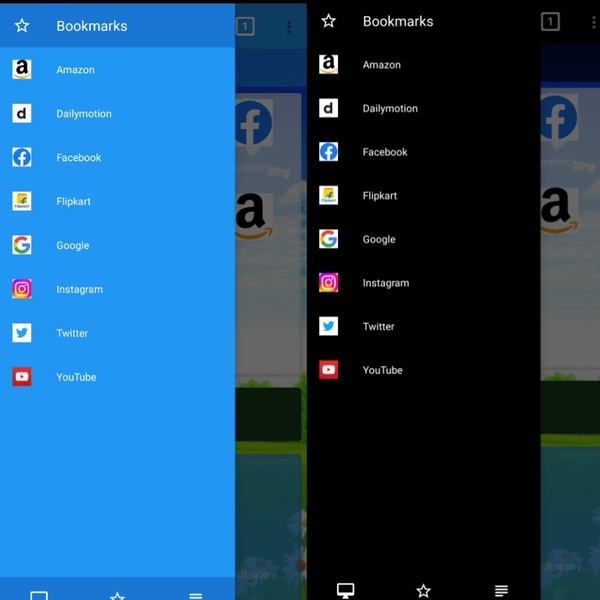The image size is (600, 600).
Task: Open the tab counter in the blue theme browser
Action: pos(245,26)
